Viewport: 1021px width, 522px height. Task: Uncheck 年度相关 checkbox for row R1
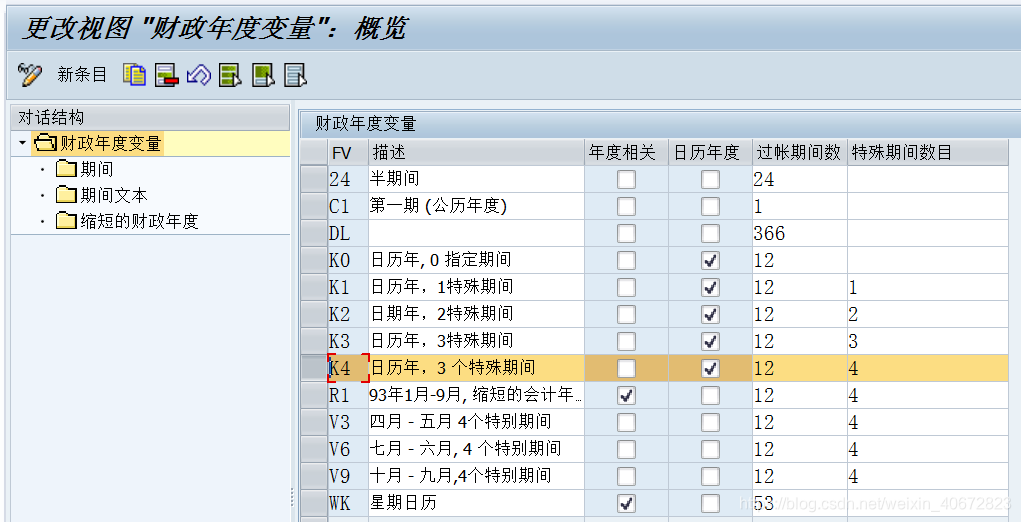626,395
